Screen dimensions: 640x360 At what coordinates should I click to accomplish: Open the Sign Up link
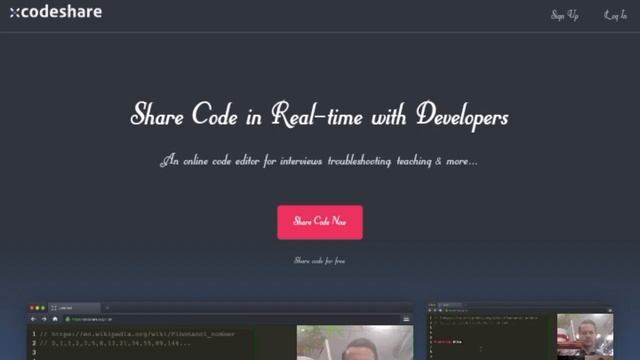coord(564,16)
